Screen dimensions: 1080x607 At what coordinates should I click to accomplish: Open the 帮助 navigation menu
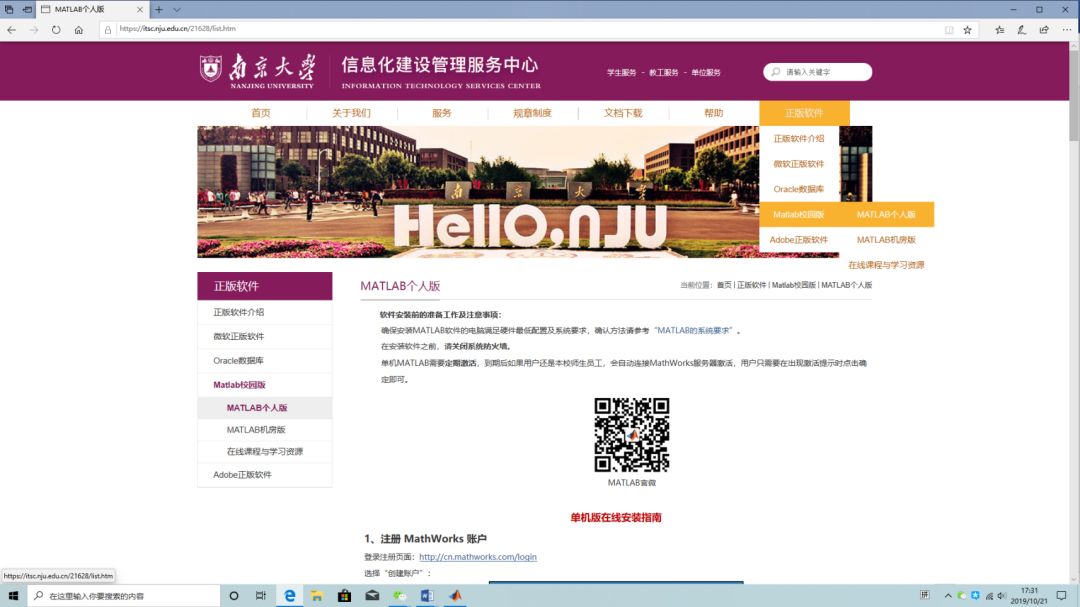point(714,113)
